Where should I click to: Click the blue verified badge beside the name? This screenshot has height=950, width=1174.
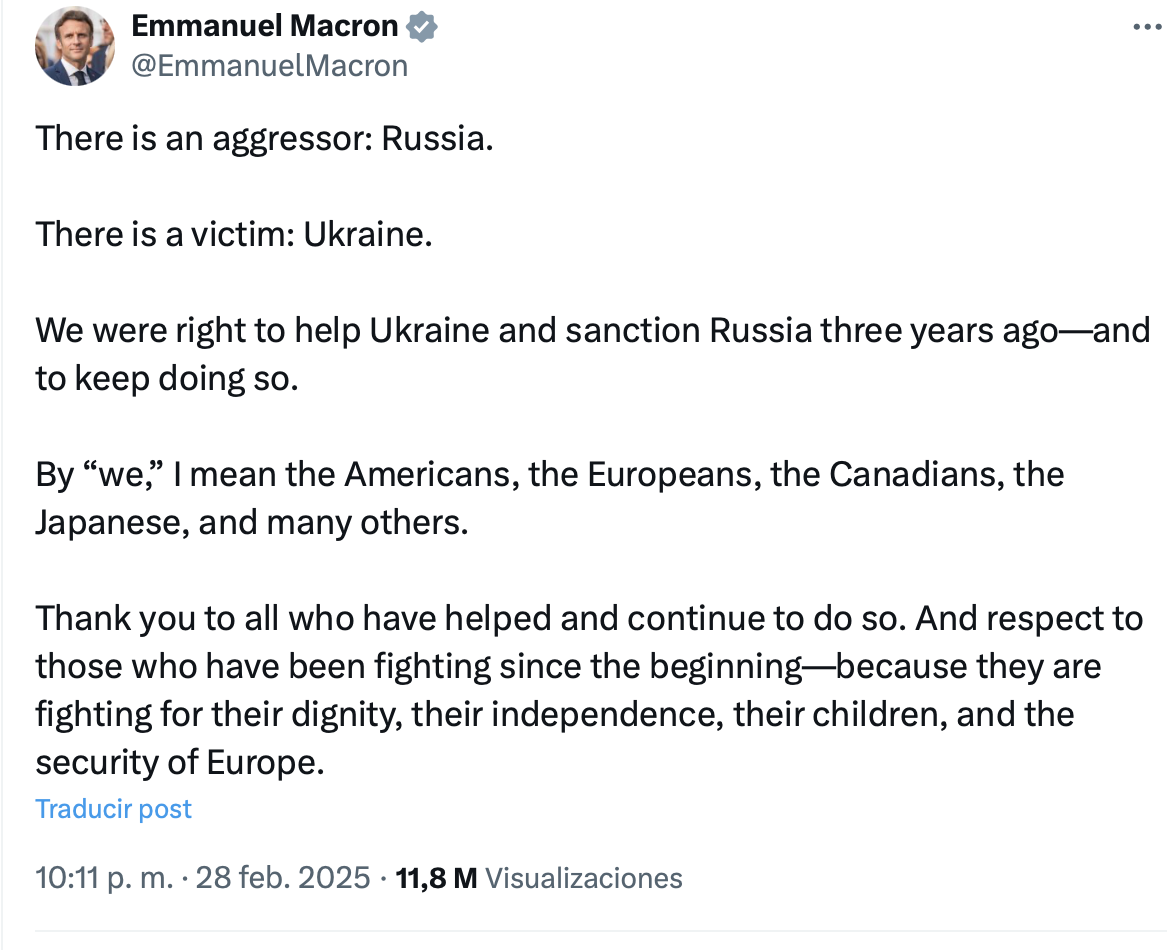[x=422, y=27]
